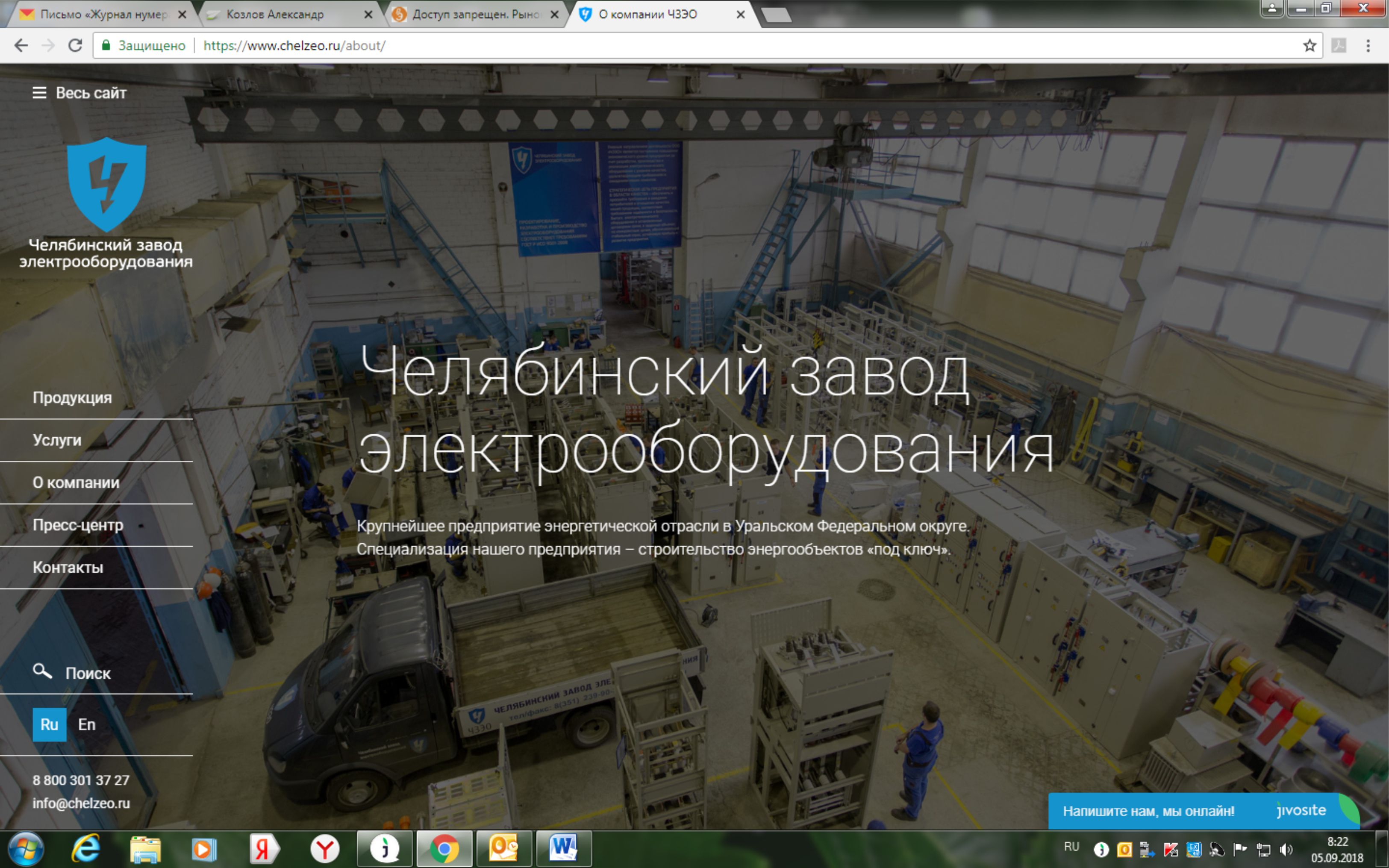Screen dimensions: 1389x868
Task: Switch to Microsoft Outlook in taskbar
Action: tap(504, 848)
